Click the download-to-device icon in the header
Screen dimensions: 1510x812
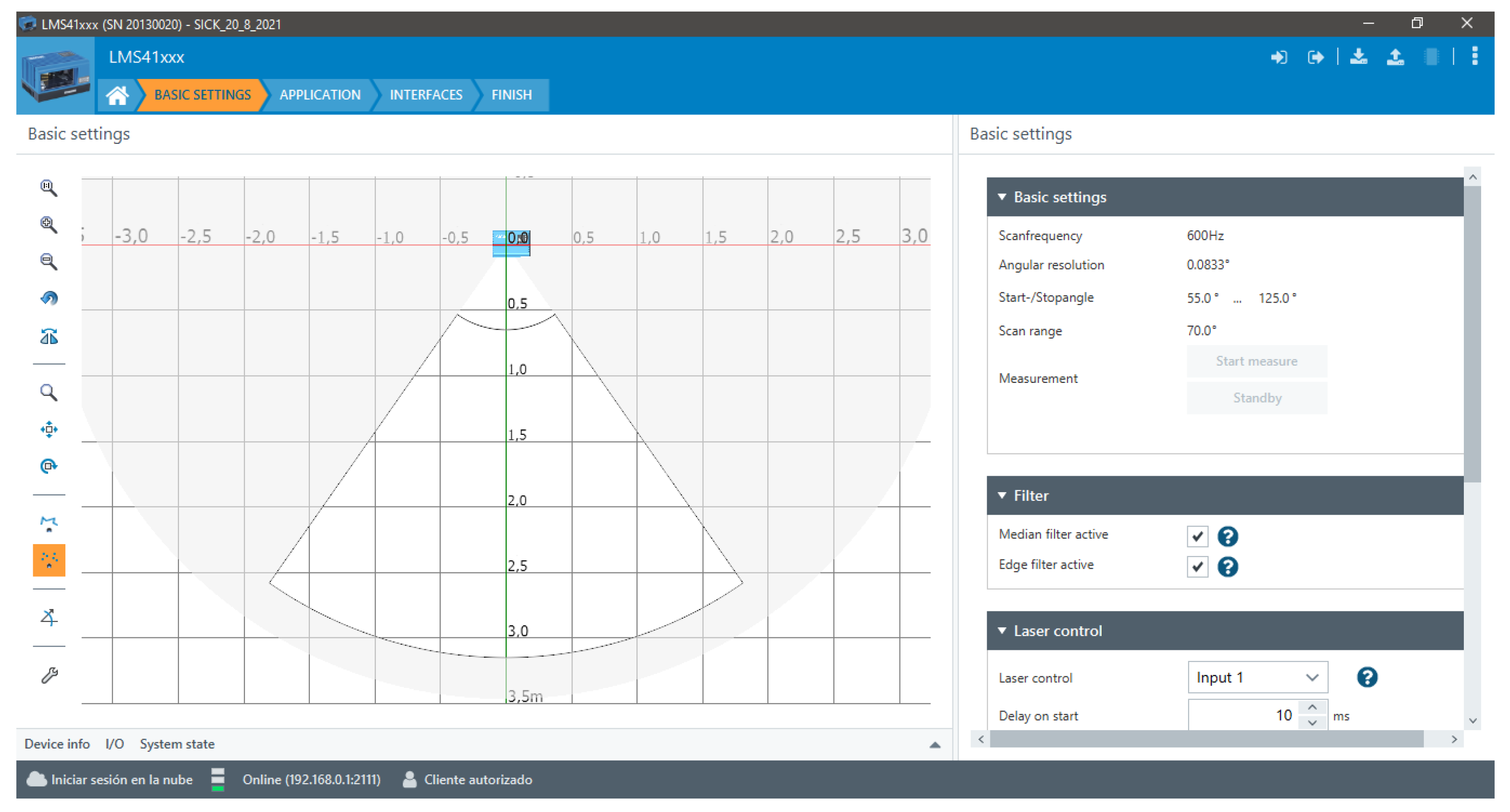[x=1358, y=57]
